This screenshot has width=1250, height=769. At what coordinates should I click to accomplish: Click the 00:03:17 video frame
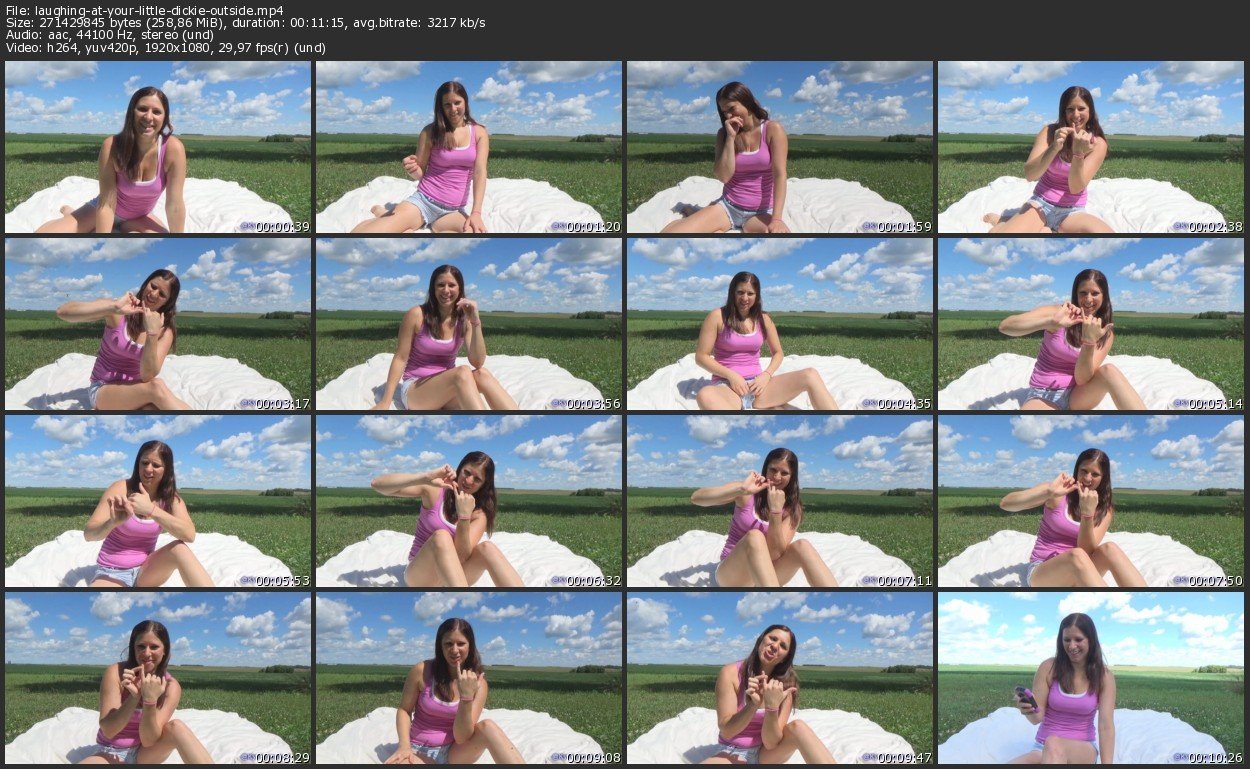[158, 324]
